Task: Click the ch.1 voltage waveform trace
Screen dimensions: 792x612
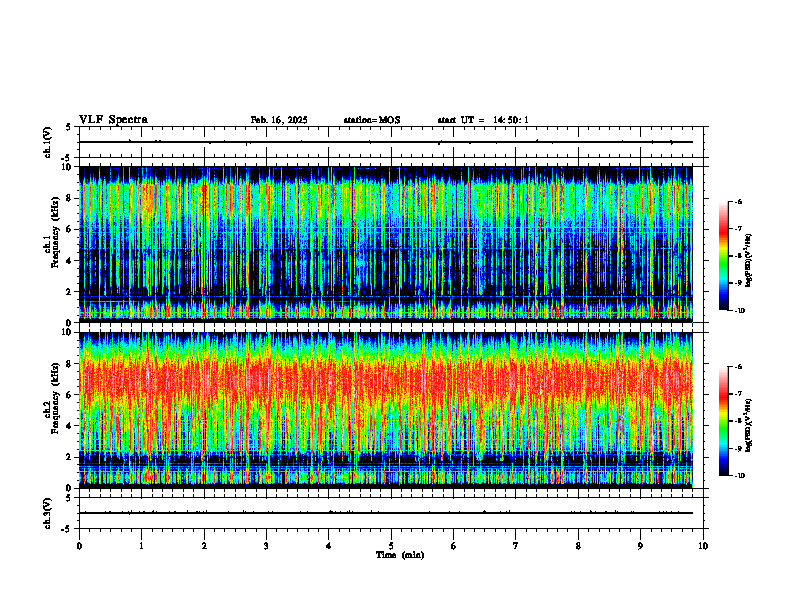Action: 386,142
